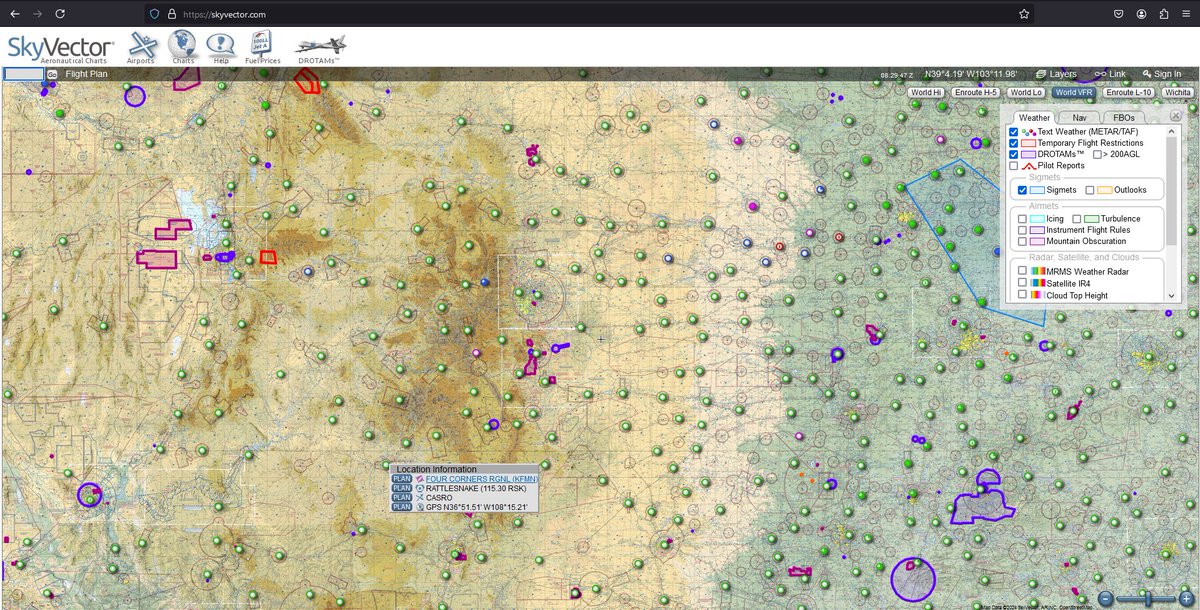Reload the page with refresh icon
The height and width of the screenshot is (610, 1200).
click(61, 14)
